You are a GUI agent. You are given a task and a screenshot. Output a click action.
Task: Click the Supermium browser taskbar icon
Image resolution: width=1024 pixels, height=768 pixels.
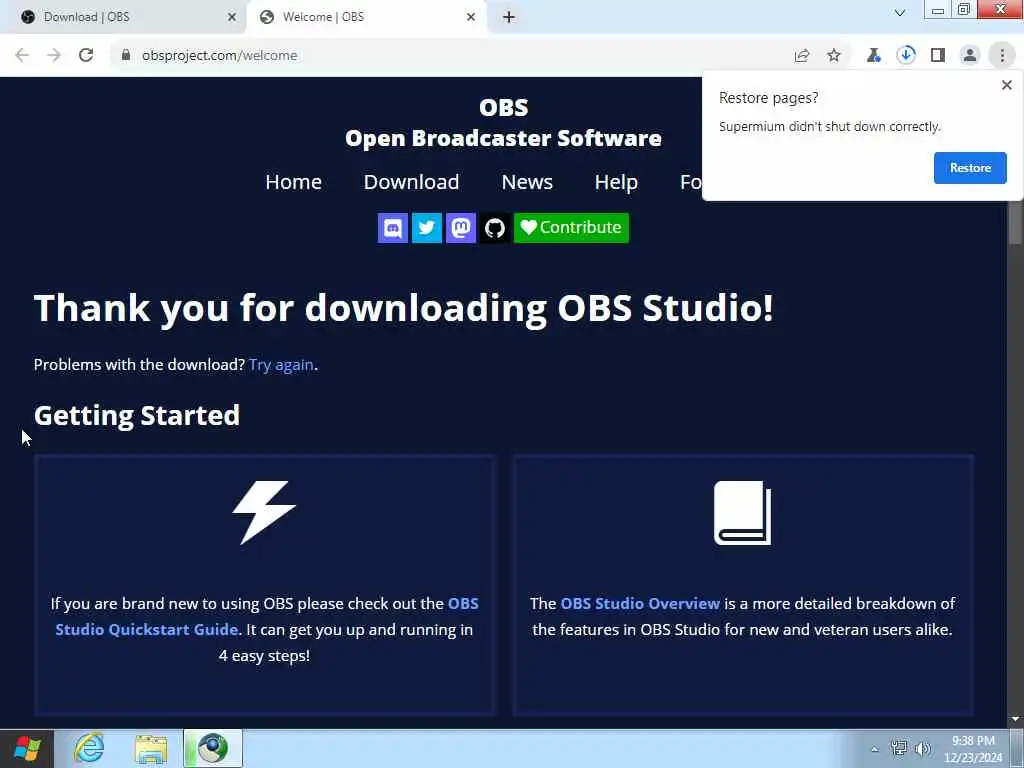[x=213, y=748]
